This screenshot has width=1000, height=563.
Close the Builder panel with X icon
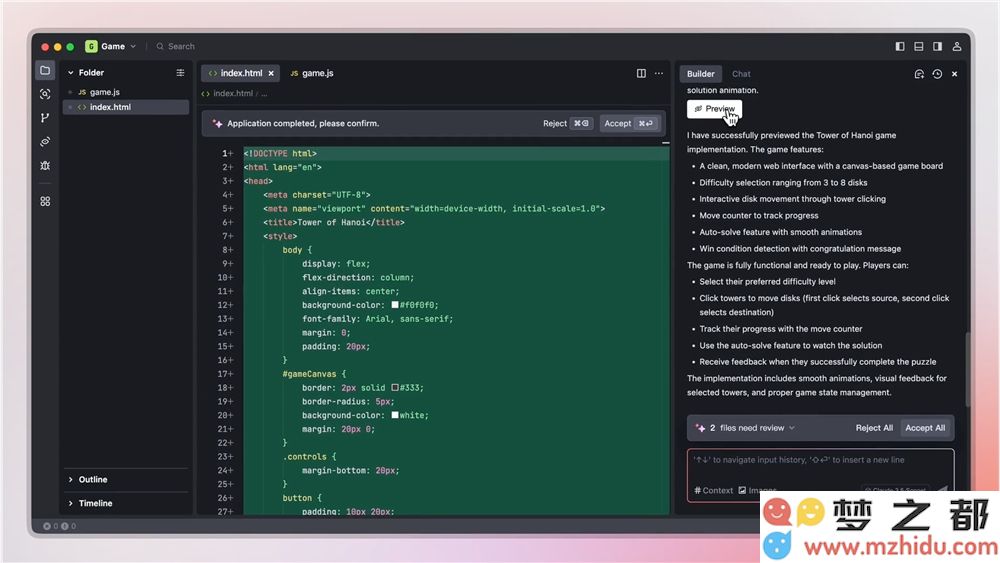coord(955,74)
